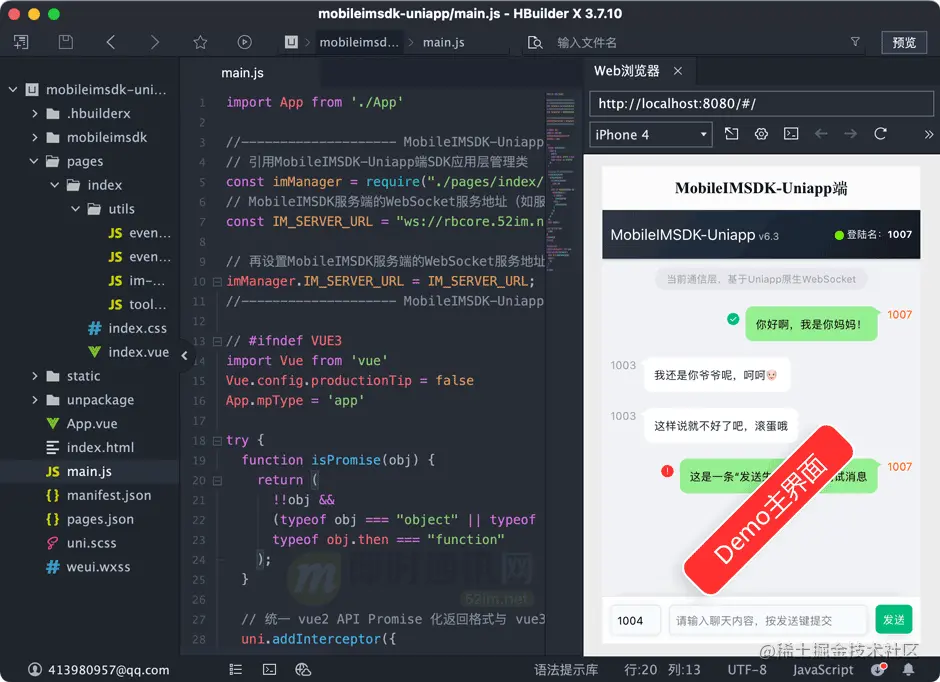Click the file search icon beside filename input
This screenshot has height=682, width=940.
pyautogui.click(x=535, y=43)
